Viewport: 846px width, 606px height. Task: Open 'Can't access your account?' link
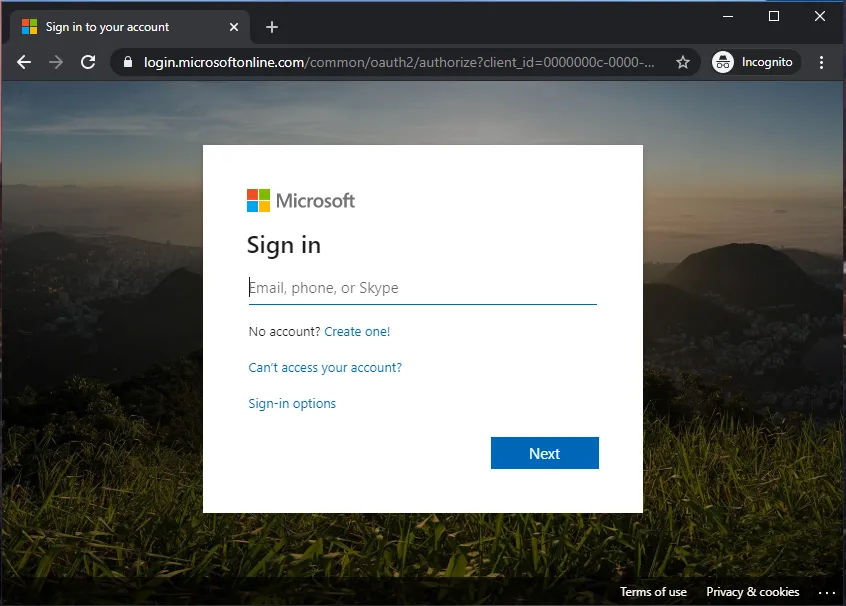coord(325,367)
